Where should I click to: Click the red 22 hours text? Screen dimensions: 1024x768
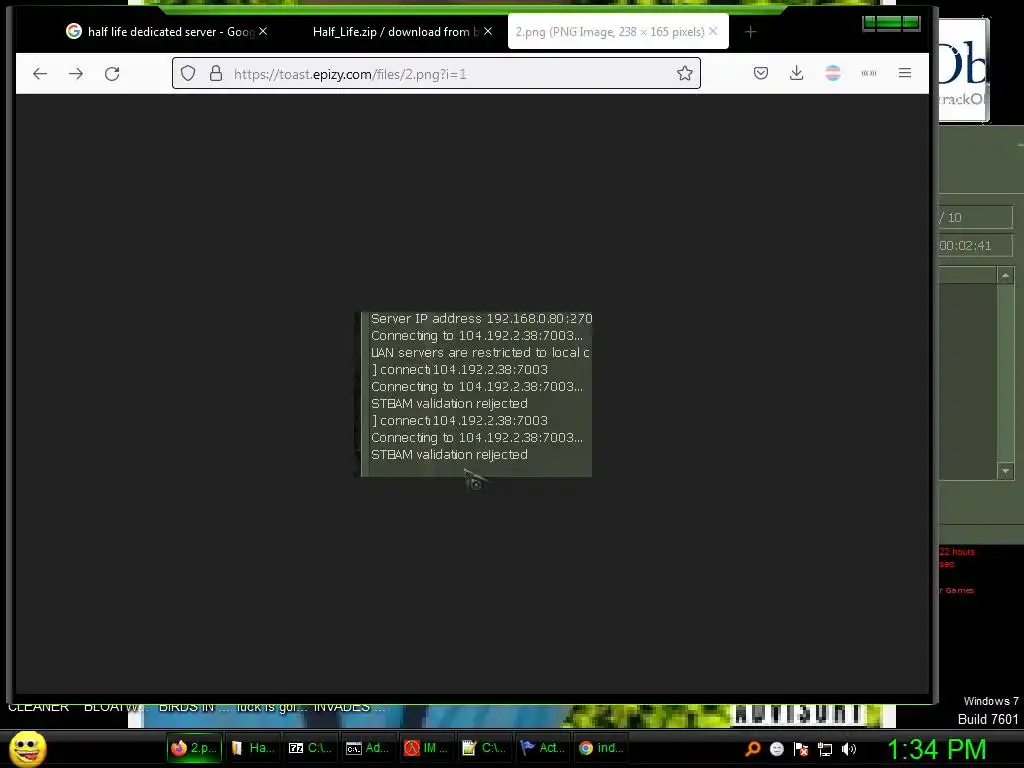[957, 552]
